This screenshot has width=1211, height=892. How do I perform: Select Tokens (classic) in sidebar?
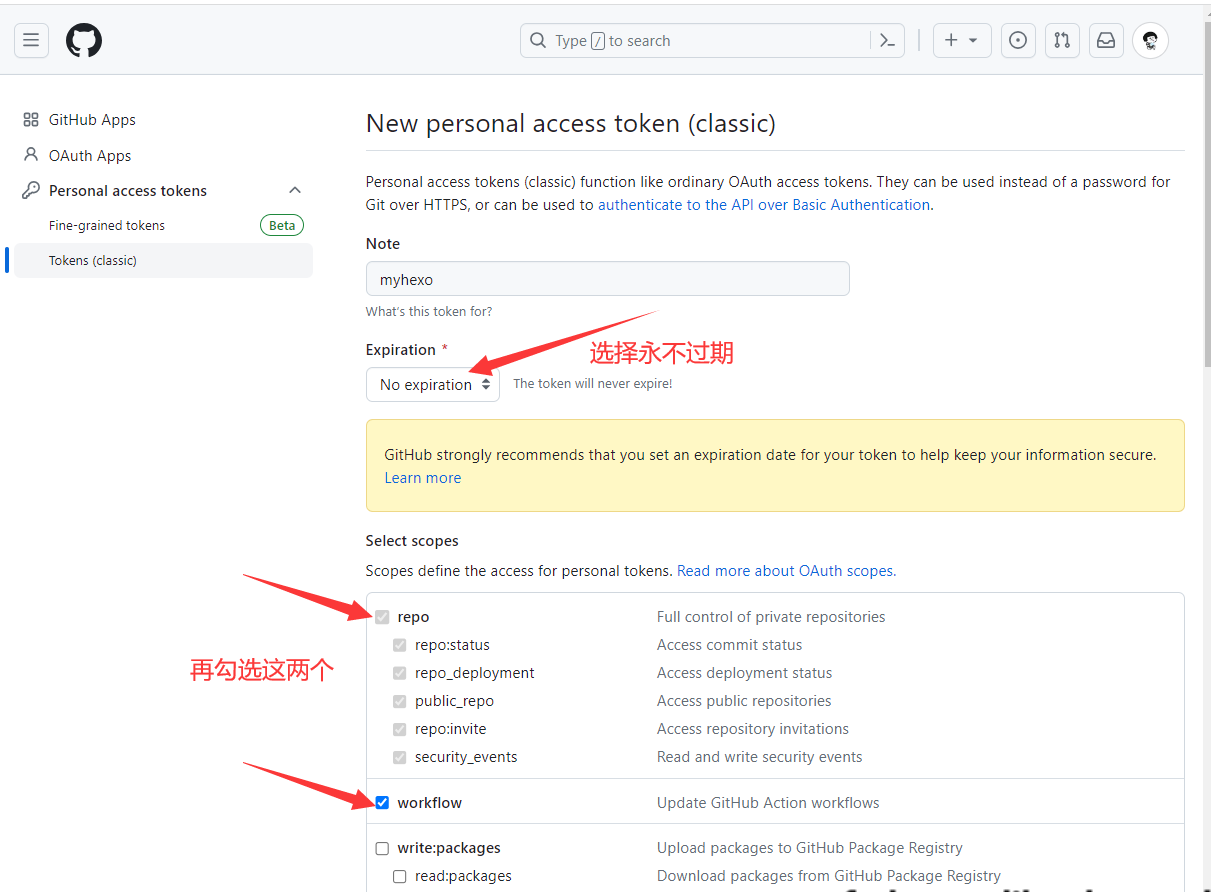pyautogui.click(x=93, y=260)
